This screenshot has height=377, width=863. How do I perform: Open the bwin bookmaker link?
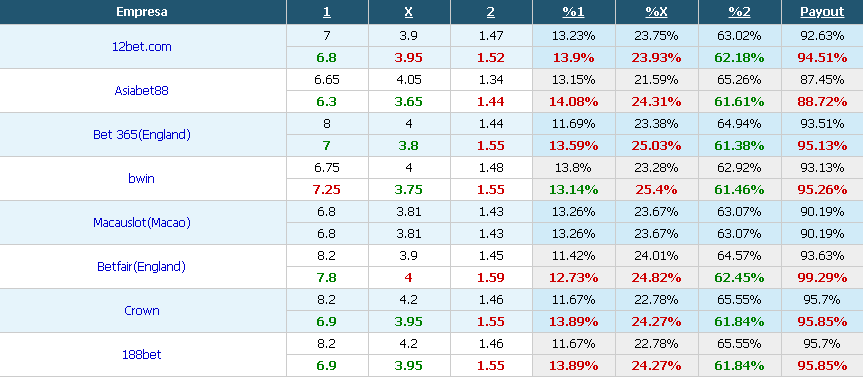(142, 179)
